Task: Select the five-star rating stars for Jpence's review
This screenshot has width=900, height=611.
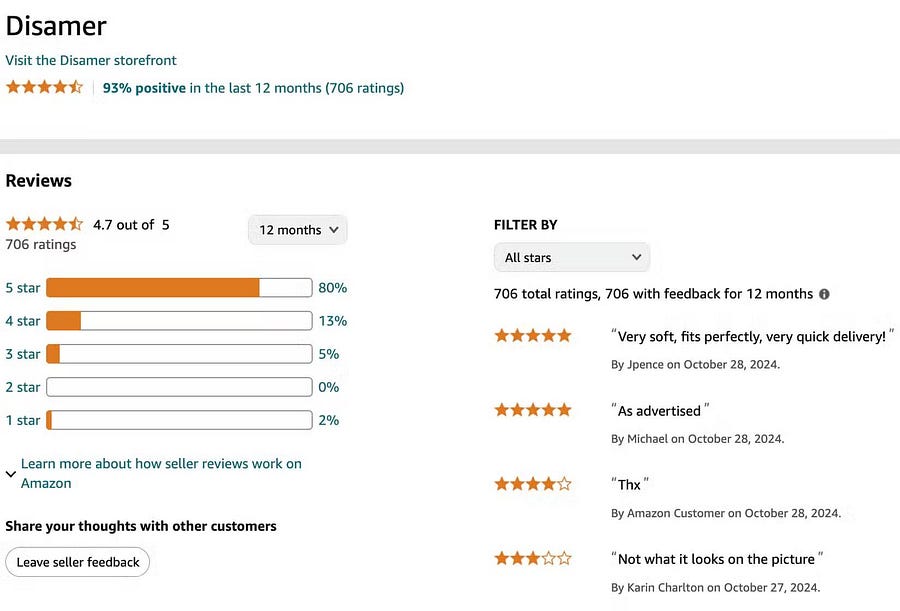Action: [x=532, y=335]
